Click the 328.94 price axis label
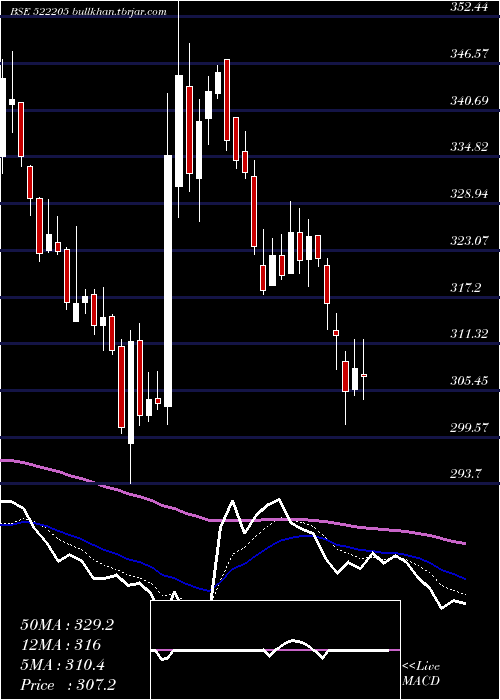The image size is (500, 700). tap(469, 194)
